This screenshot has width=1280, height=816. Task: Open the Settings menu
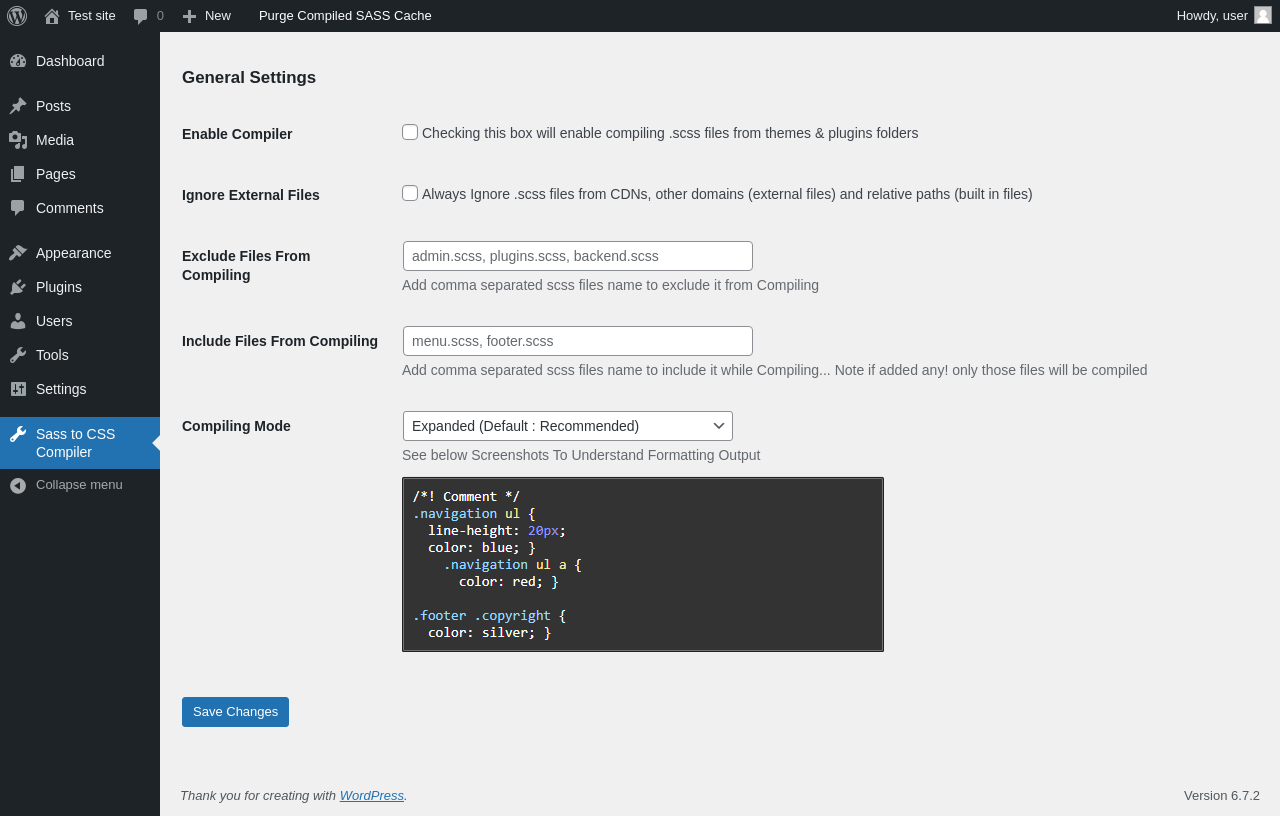(x=80, y=389)
